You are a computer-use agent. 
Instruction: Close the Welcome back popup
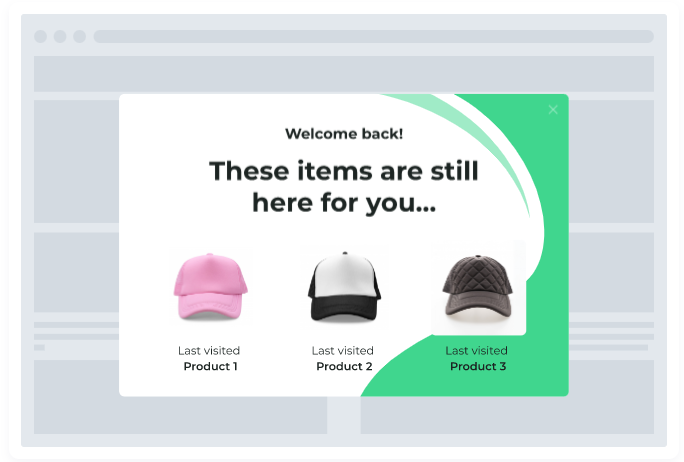click(x=553, y=110)
